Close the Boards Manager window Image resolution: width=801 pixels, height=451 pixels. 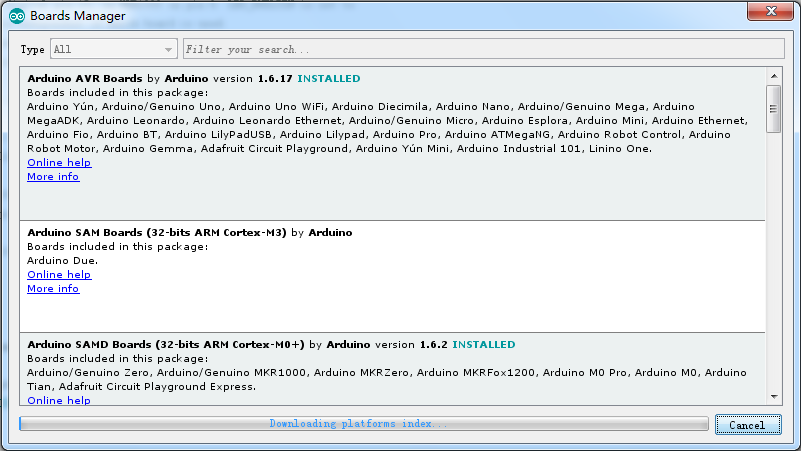coord(771,11)
